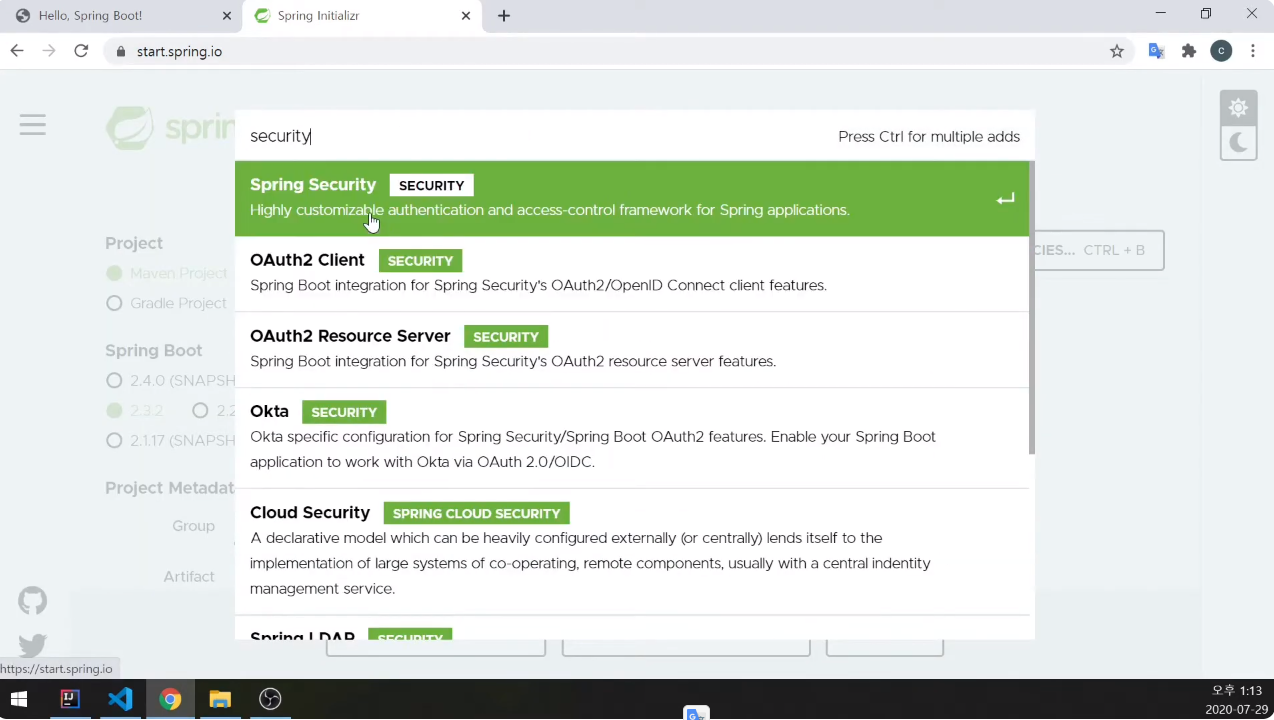Add the OAuth2 Client dependency
This screenshot has height=720, width=1274.
(632, 274)
